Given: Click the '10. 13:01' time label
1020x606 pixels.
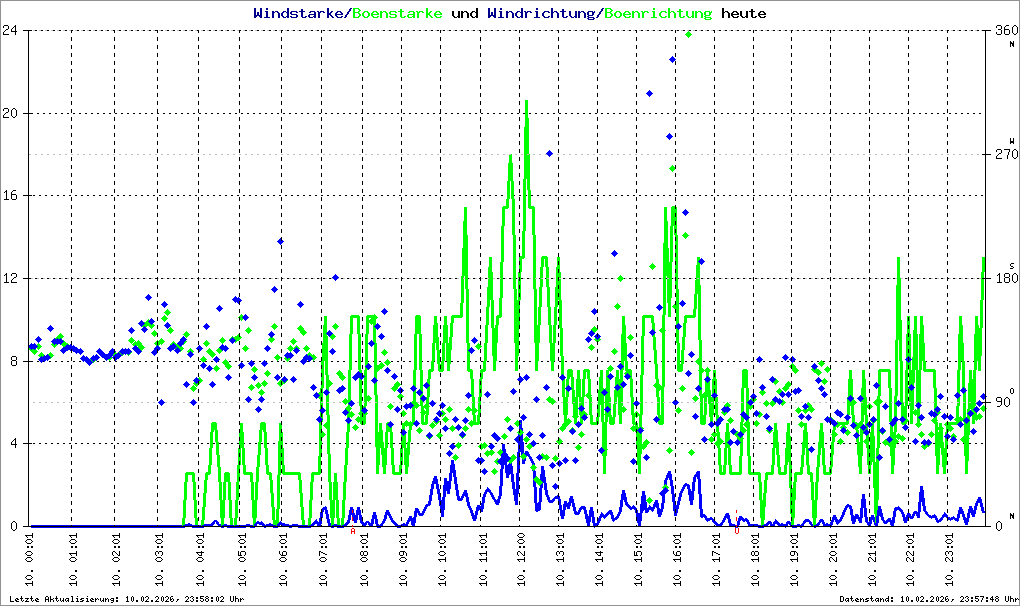Looking at the screenshot, I should (560, 560).
